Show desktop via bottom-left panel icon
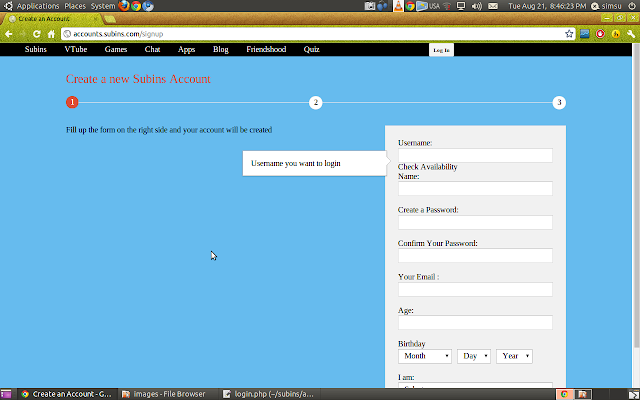Screen dimensions: 640x400 tap(6, 394)
